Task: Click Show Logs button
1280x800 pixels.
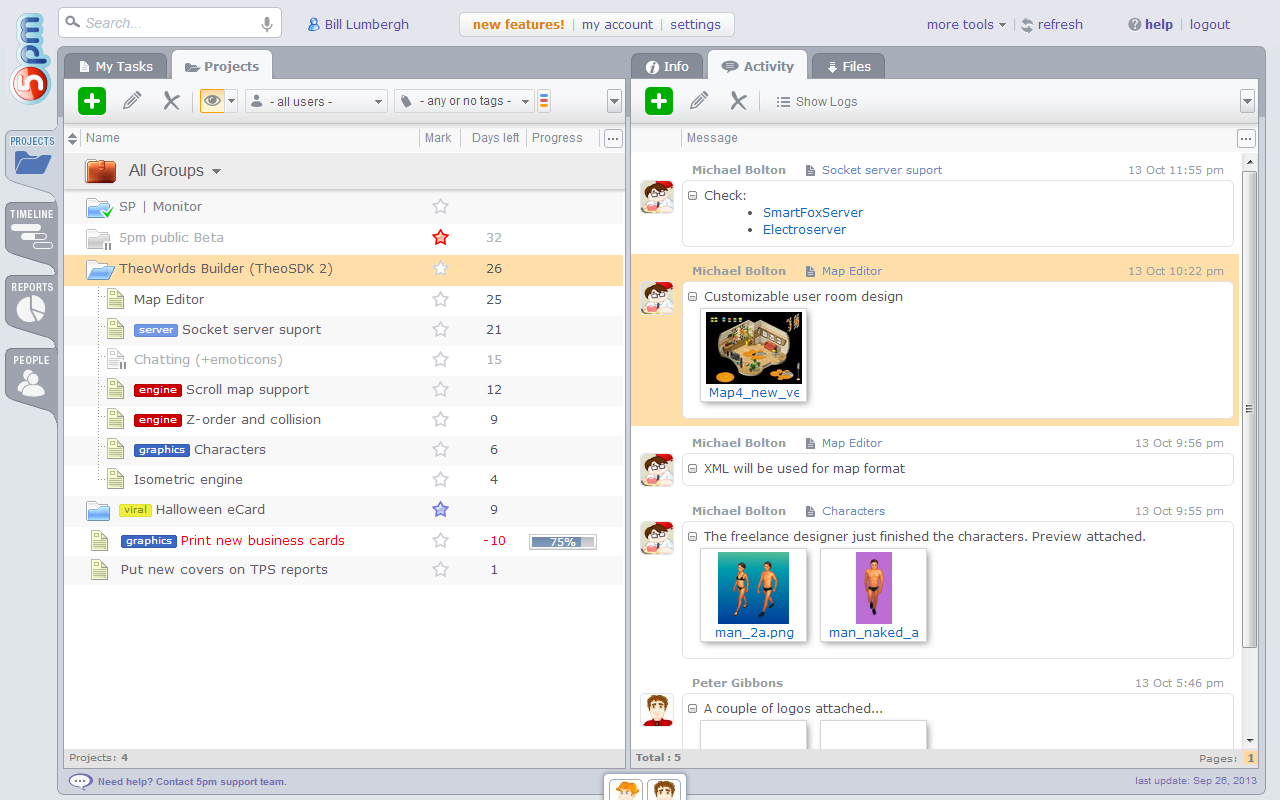Action: (816, 102)
